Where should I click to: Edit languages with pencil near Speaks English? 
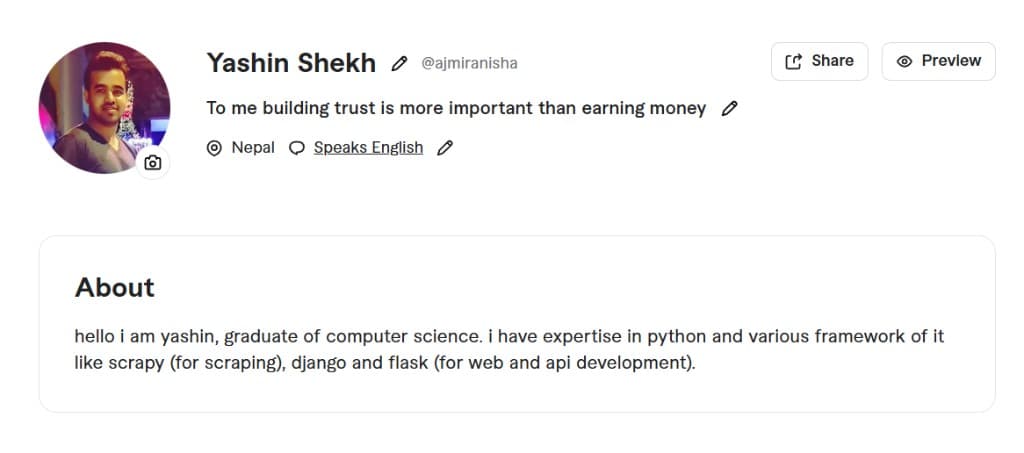coord(445,148)
